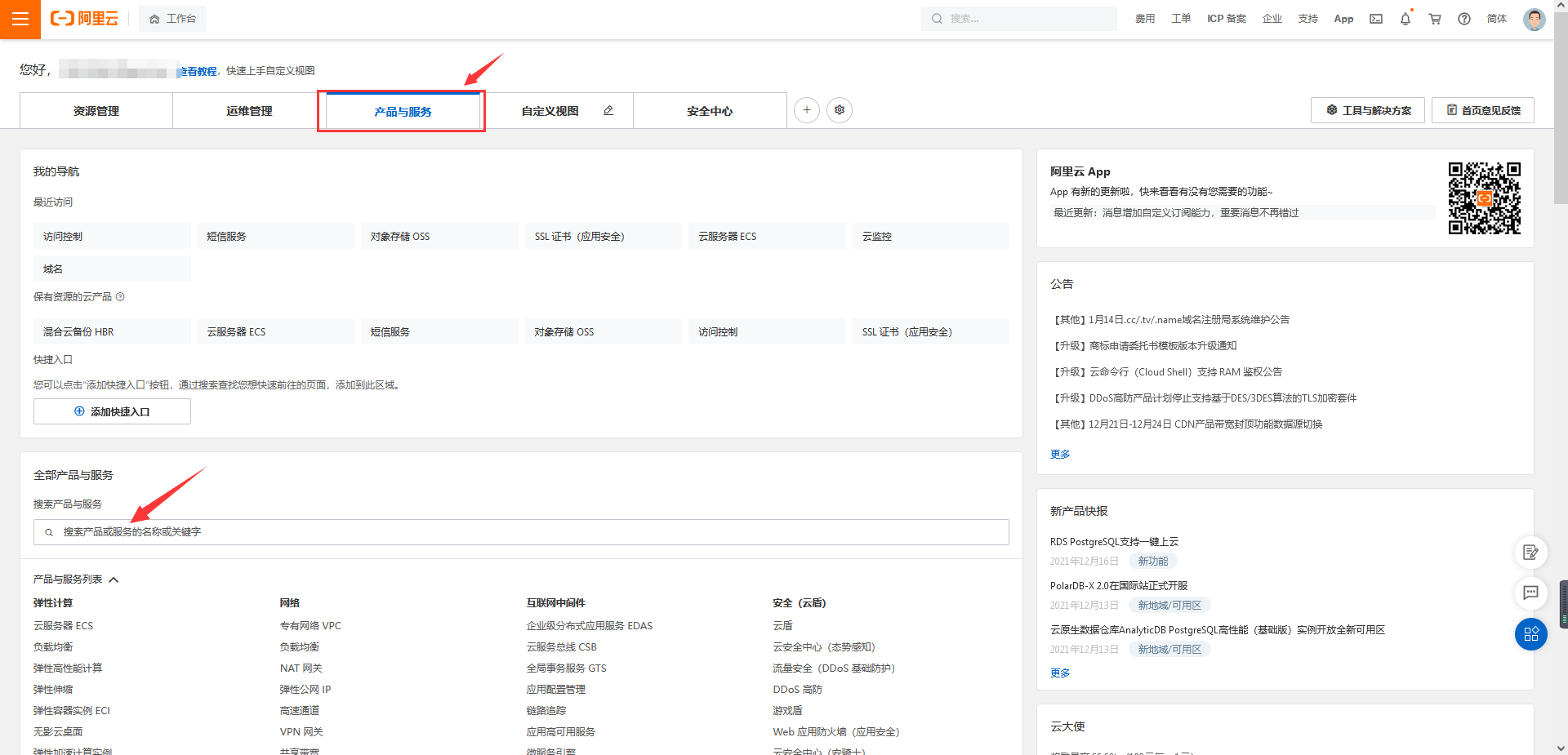Screen dimensions: 1568x755
Task: Open 专有网络 VPC link
Action: [310, 626]
